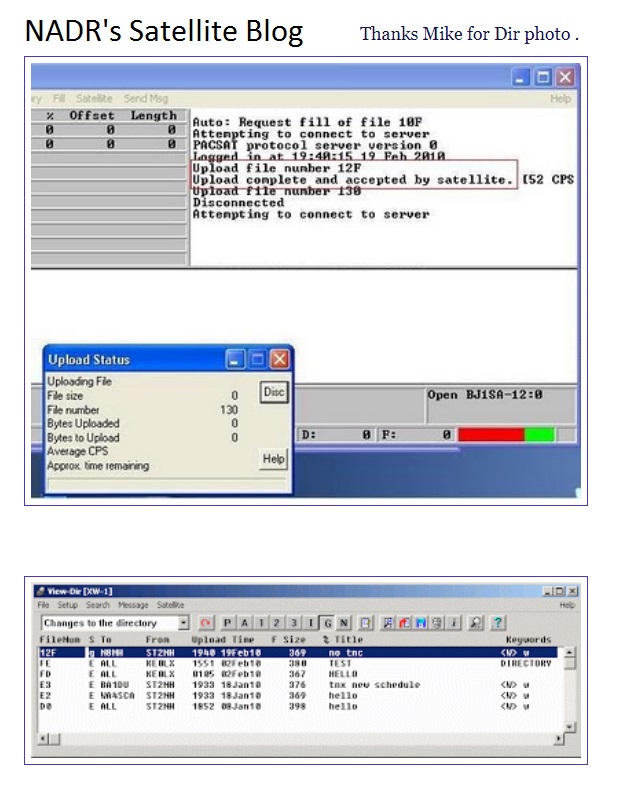Image resolution: width=624 pixels, height=789 pixels.
Task: Open the Send Msg menu in upper window
Action: click(146, 99)
